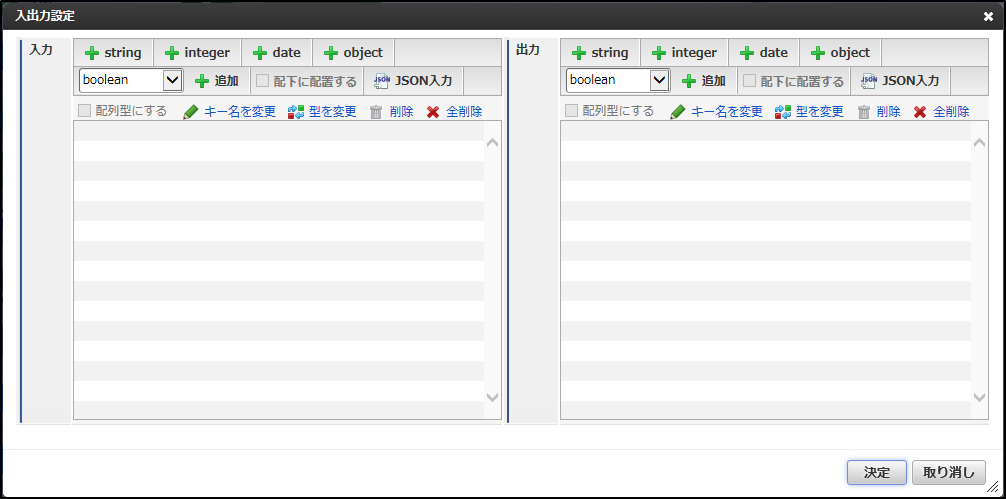Open the boolean type dropdown in 出力
Image resolution: width=1006 pixels, height=499 pixels.
tap(618, 80)
